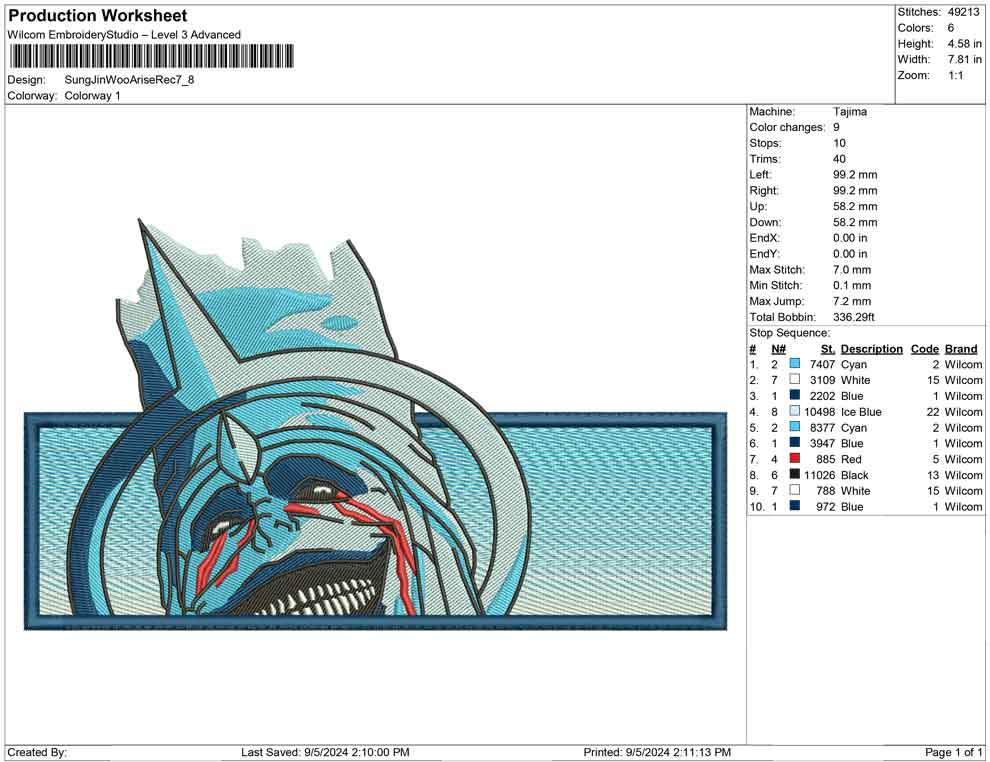Click the Max Jump value '7.2 mm'
Screen dimensions: 990x762
pyautogui.click(x=852, y=301)
